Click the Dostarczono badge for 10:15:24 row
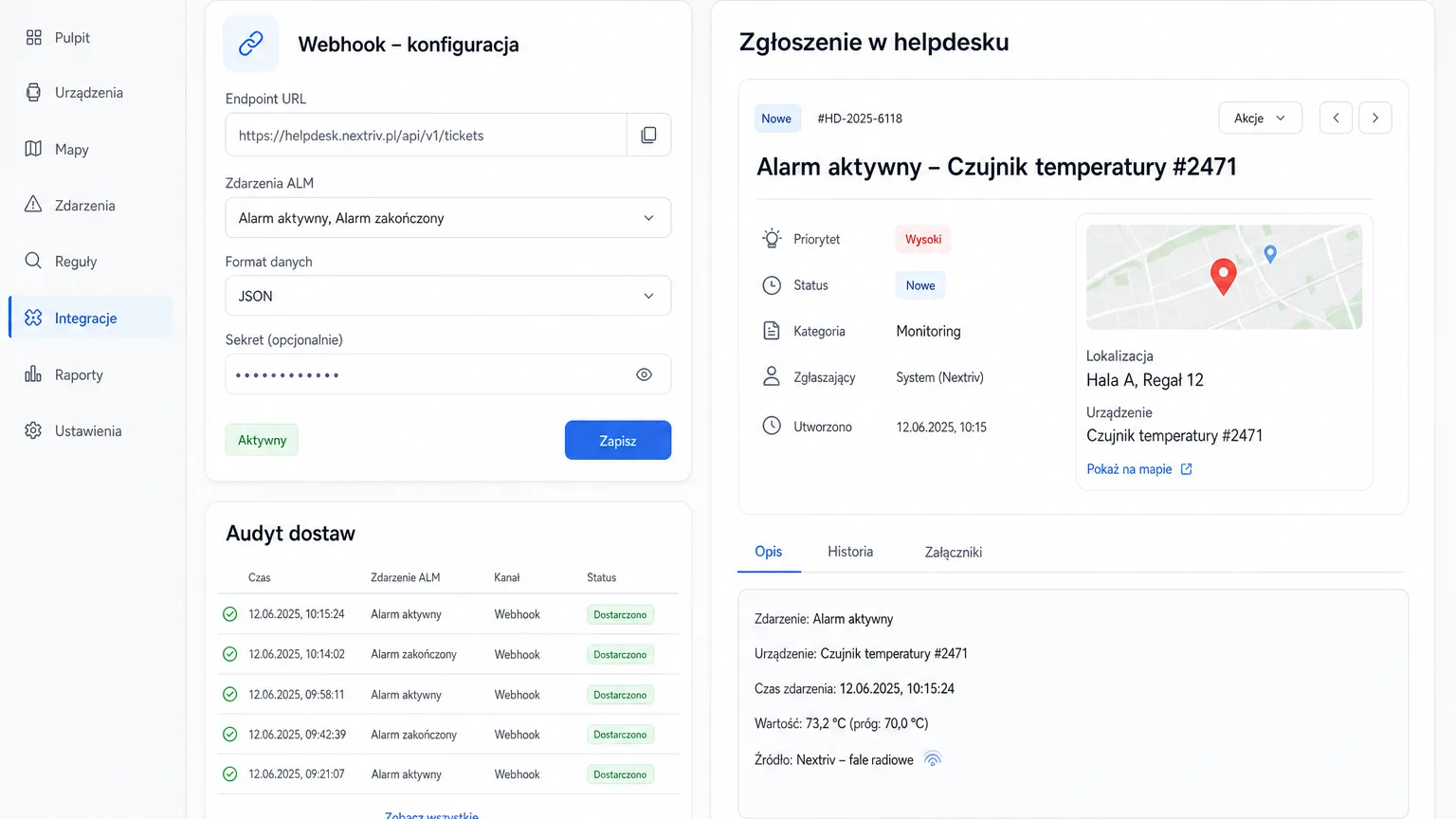This screenshot has width=1456, height=819. click(x=620, y=614)
